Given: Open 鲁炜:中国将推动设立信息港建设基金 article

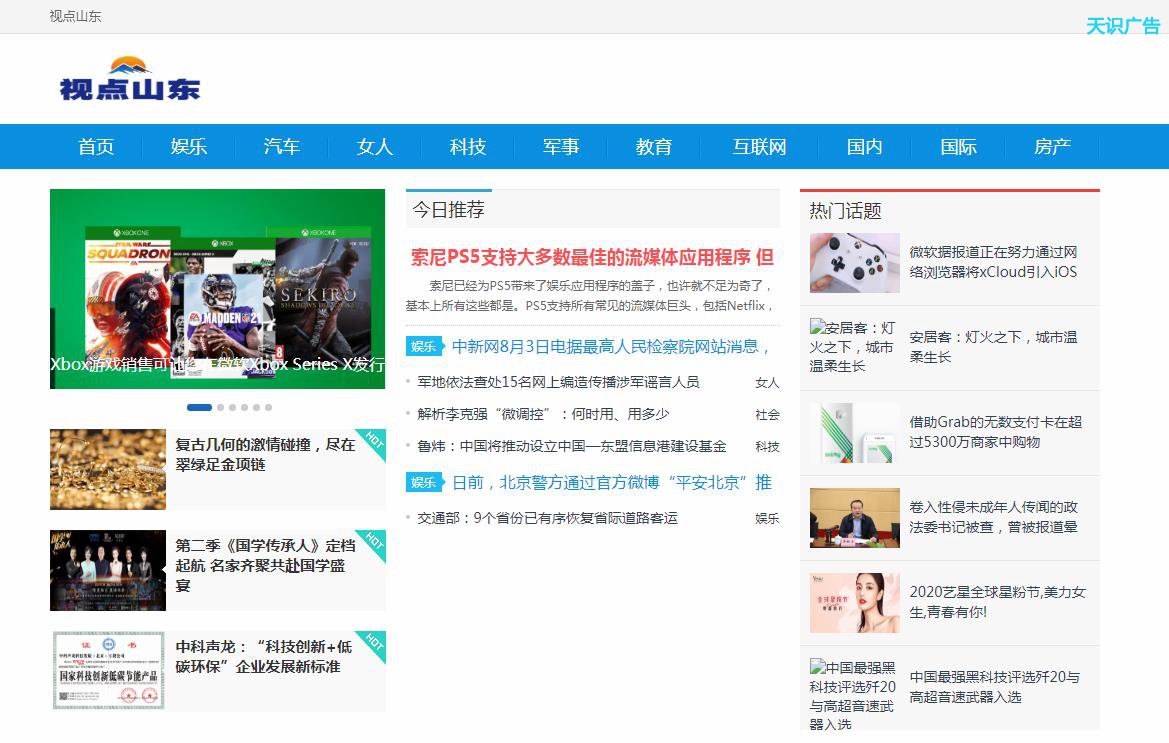Looking at the screenshot, I should tap(572, 446).
